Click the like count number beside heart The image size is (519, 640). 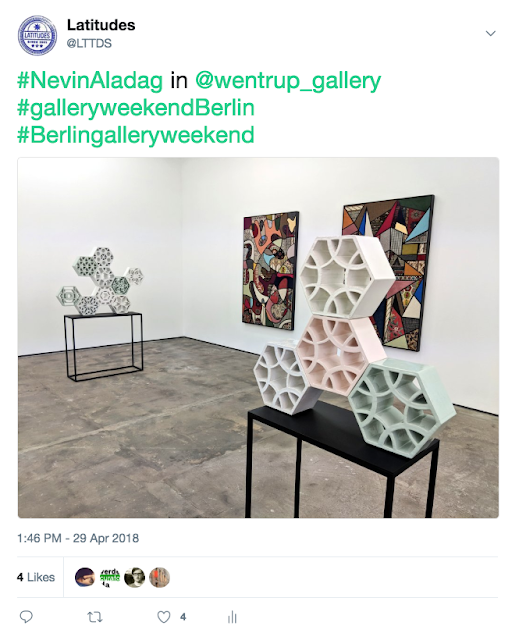[183, 617]
